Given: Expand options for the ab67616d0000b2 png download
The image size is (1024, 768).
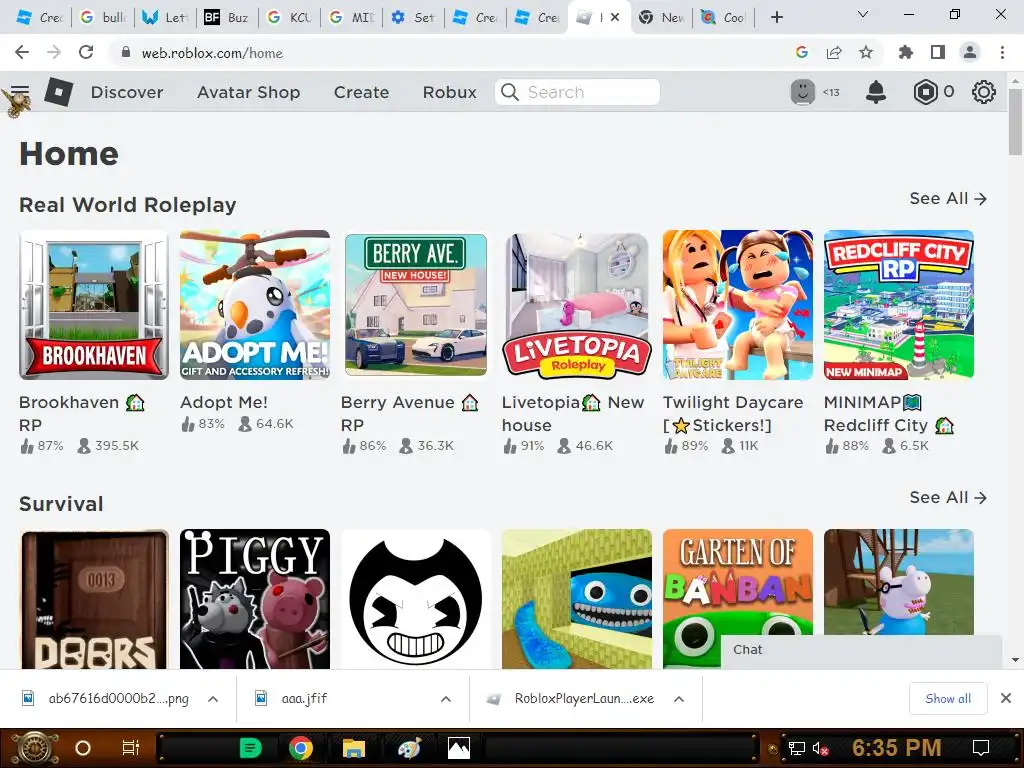Looking at the screenshot, I should (213, 699).
